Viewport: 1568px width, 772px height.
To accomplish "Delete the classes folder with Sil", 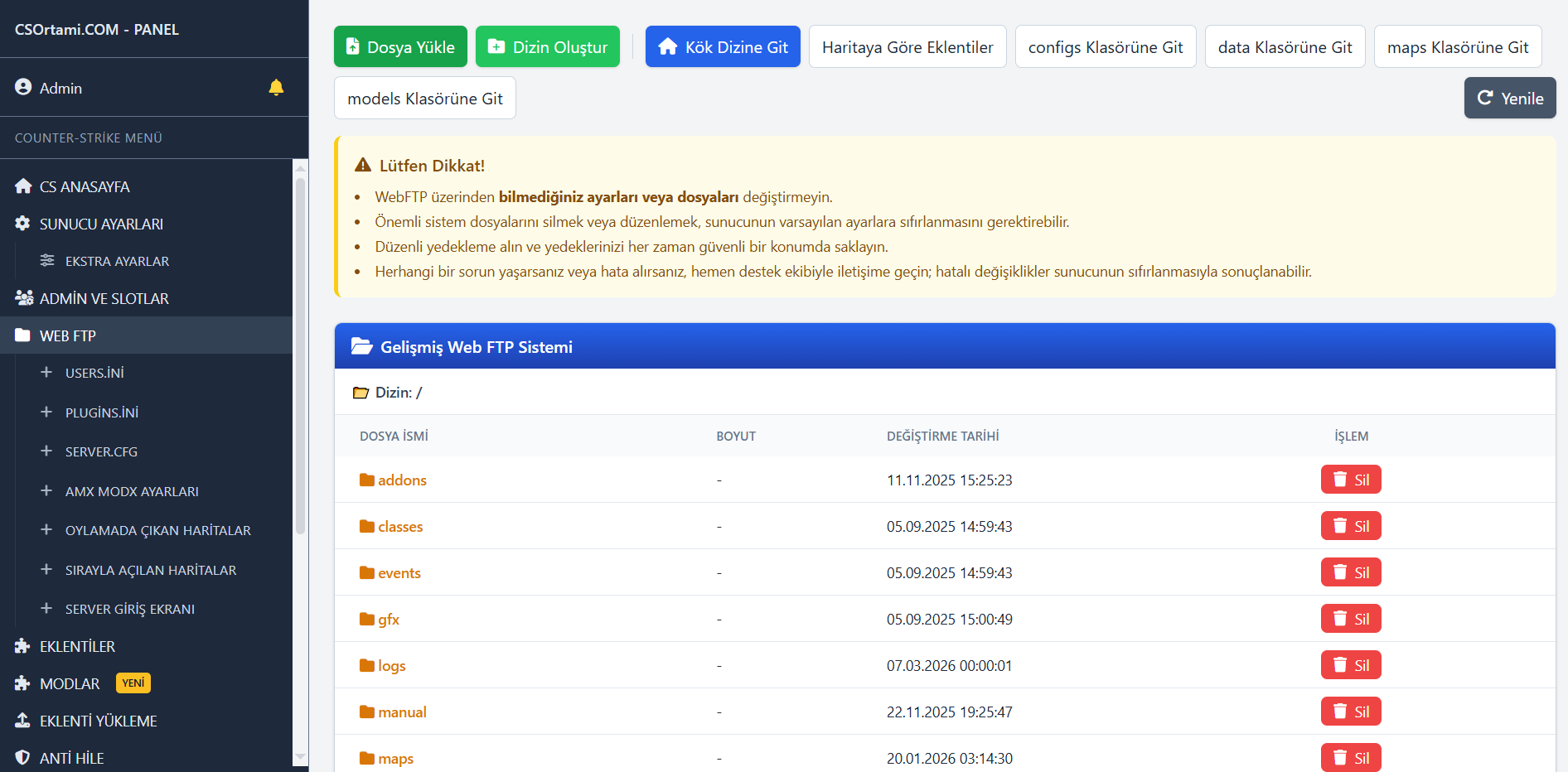I will [1350, 526].
